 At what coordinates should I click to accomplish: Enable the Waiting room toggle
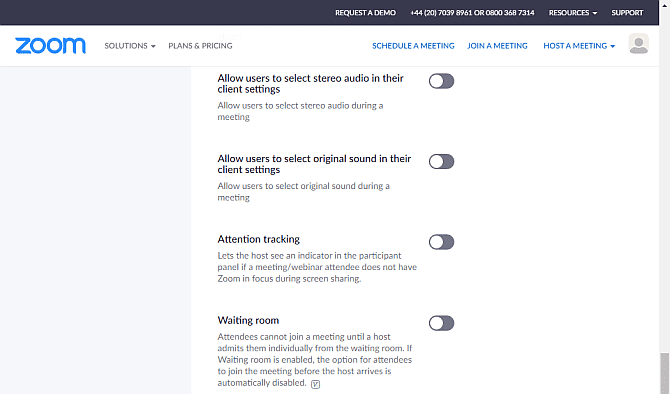point(441,323)
